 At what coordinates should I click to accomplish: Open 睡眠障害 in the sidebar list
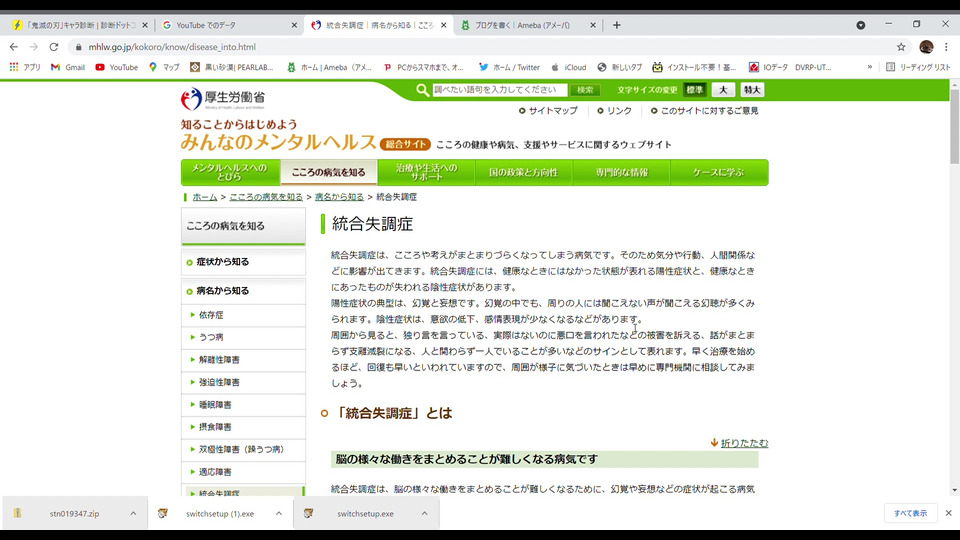215,405
